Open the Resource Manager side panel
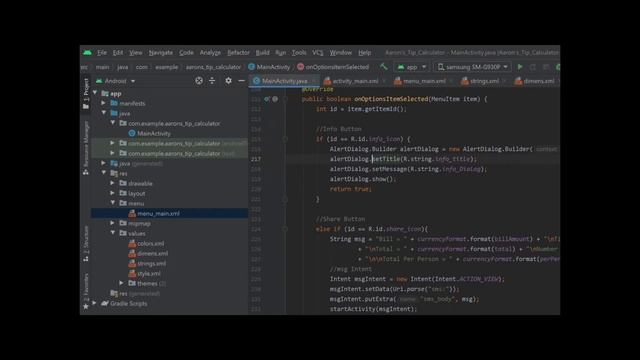The width and height of the screenshot is (640, 360). [x=86, y=148]
